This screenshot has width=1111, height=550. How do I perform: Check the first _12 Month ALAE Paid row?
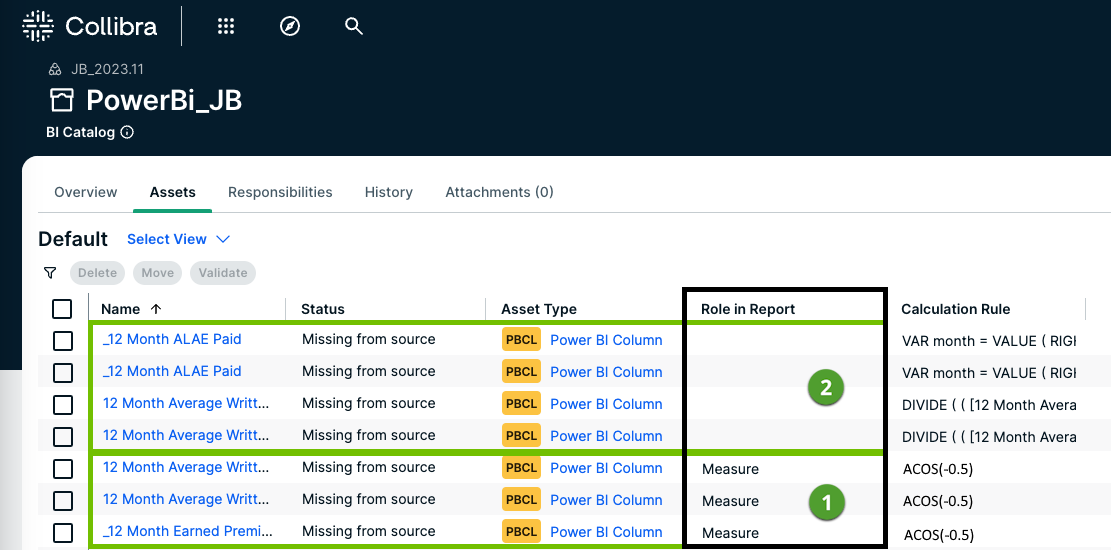point(62,340)
